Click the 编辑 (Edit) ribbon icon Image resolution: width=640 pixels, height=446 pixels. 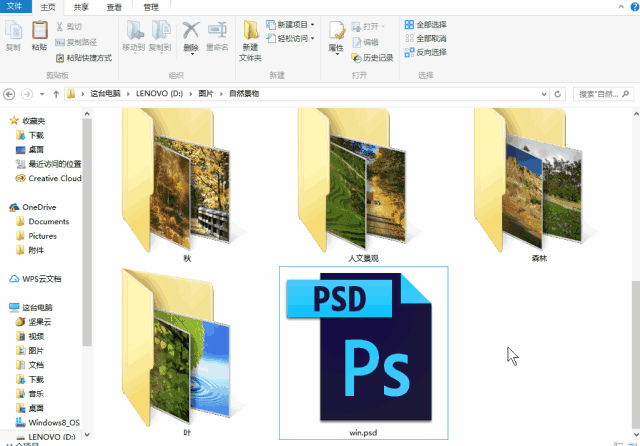(356, 42)
